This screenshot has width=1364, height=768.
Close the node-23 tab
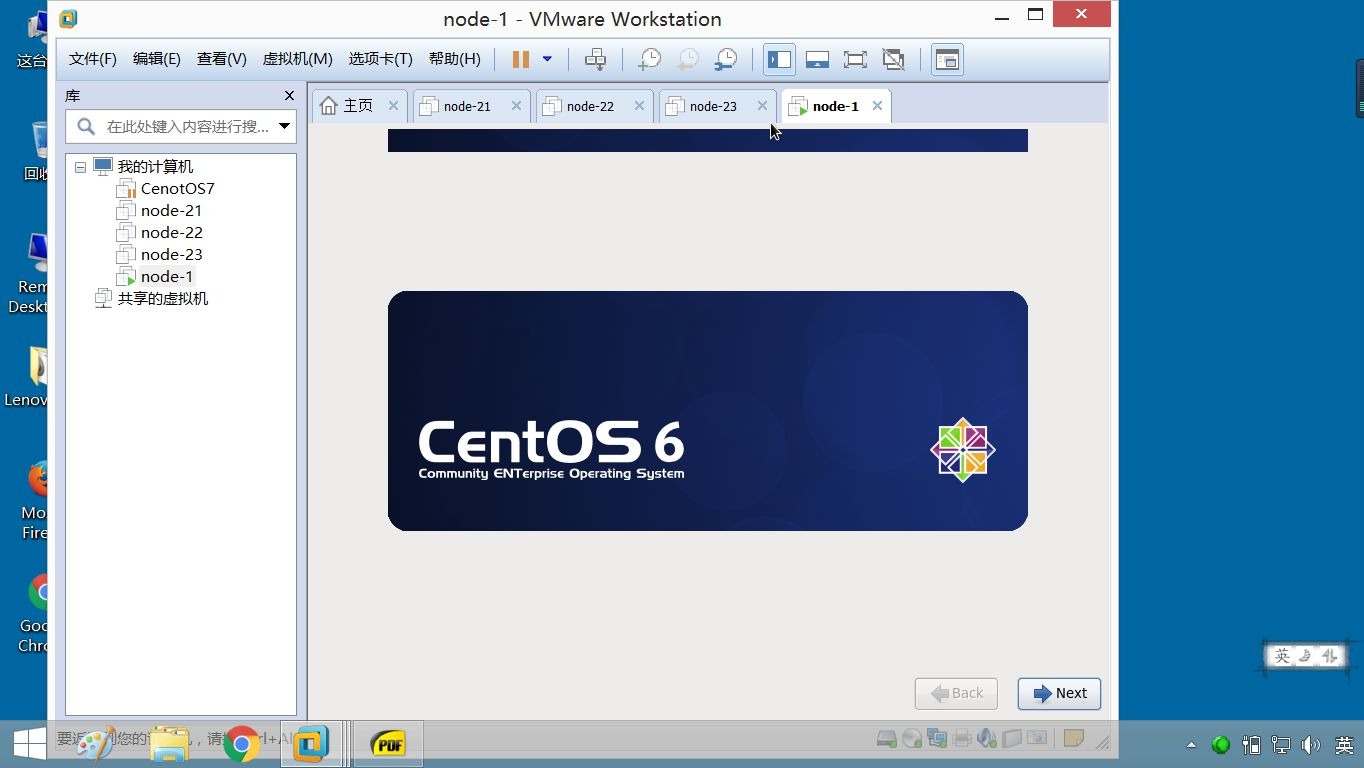762,106
